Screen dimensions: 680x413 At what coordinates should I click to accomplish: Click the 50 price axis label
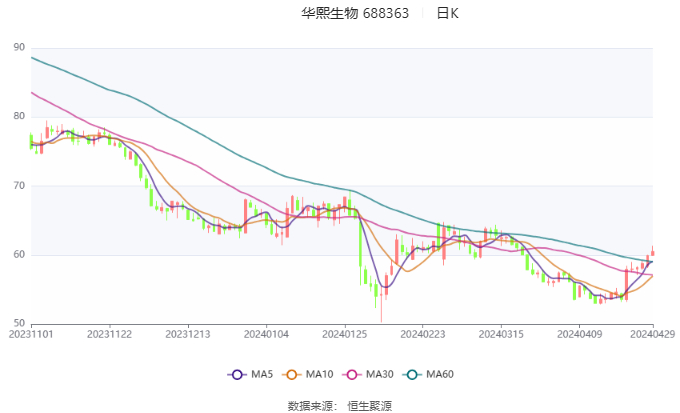19,323
